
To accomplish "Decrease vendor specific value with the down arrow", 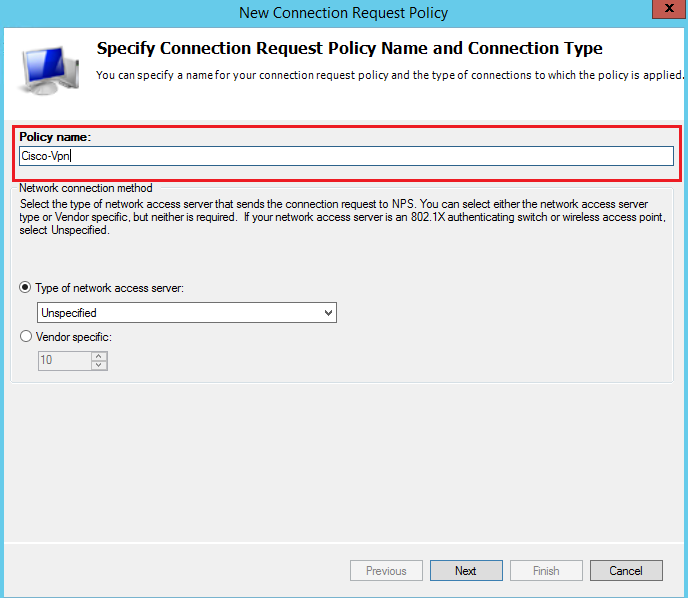I will [x=98, y=366].
